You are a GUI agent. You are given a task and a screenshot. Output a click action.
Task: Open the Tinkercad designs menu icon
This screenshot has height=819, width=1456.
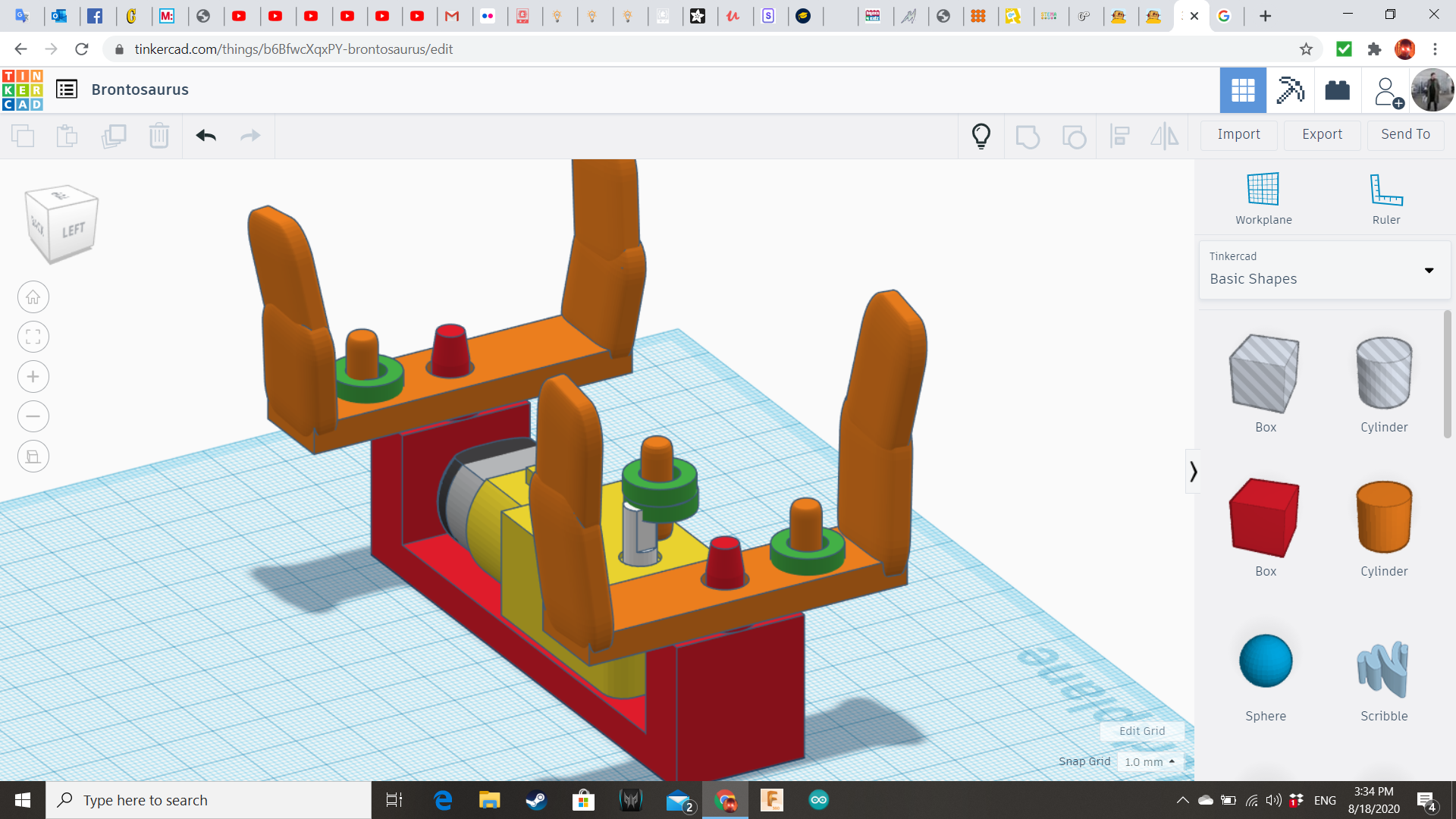tap(67, 89)
